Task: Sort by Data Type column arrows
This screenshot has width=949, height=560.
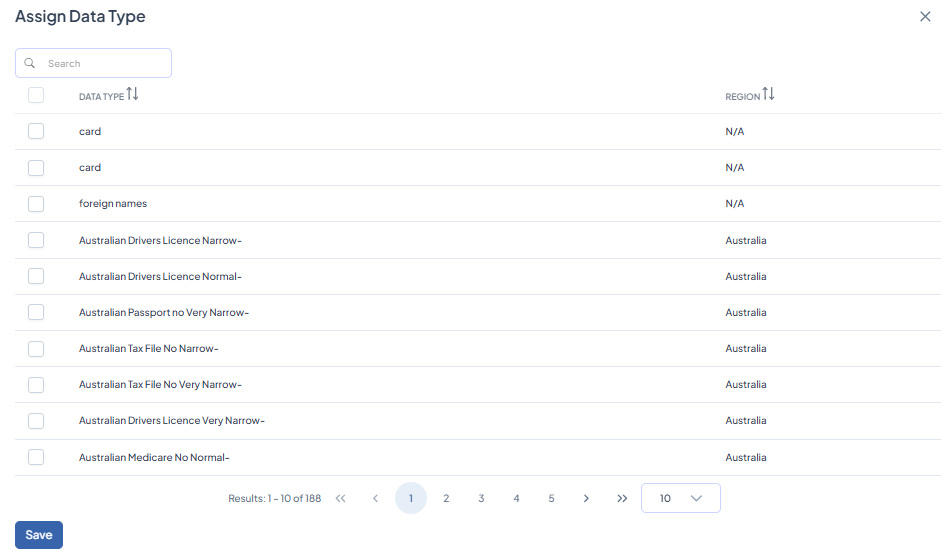Action: pos(133,95)
